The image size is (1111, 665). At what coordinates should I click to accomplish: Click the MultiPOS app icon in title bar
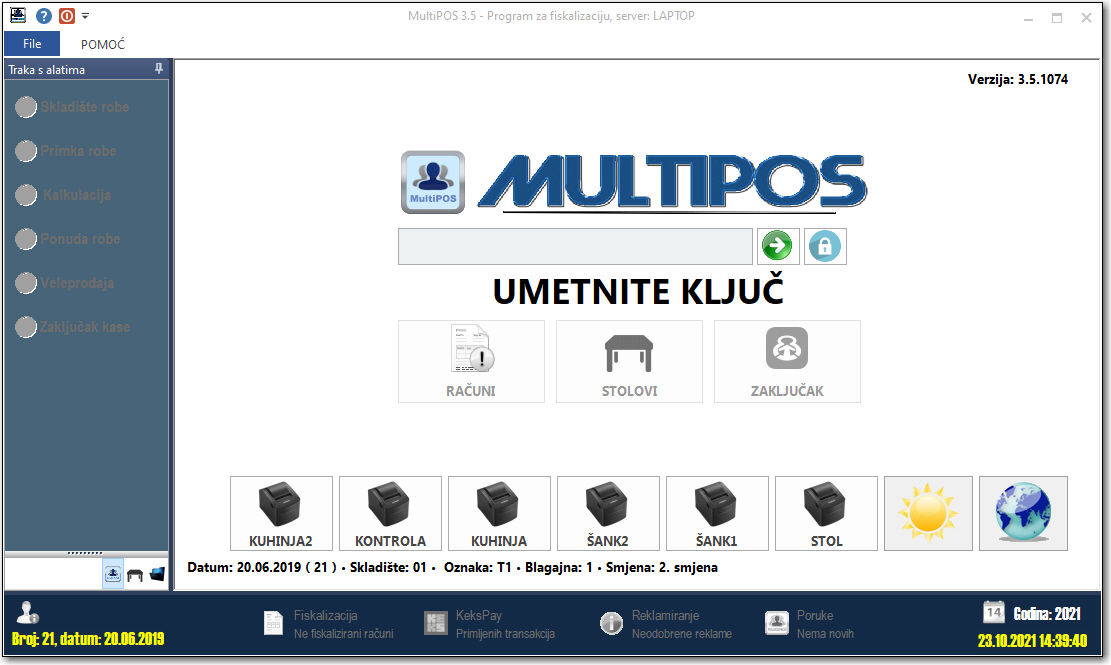[x=18, y=15]
